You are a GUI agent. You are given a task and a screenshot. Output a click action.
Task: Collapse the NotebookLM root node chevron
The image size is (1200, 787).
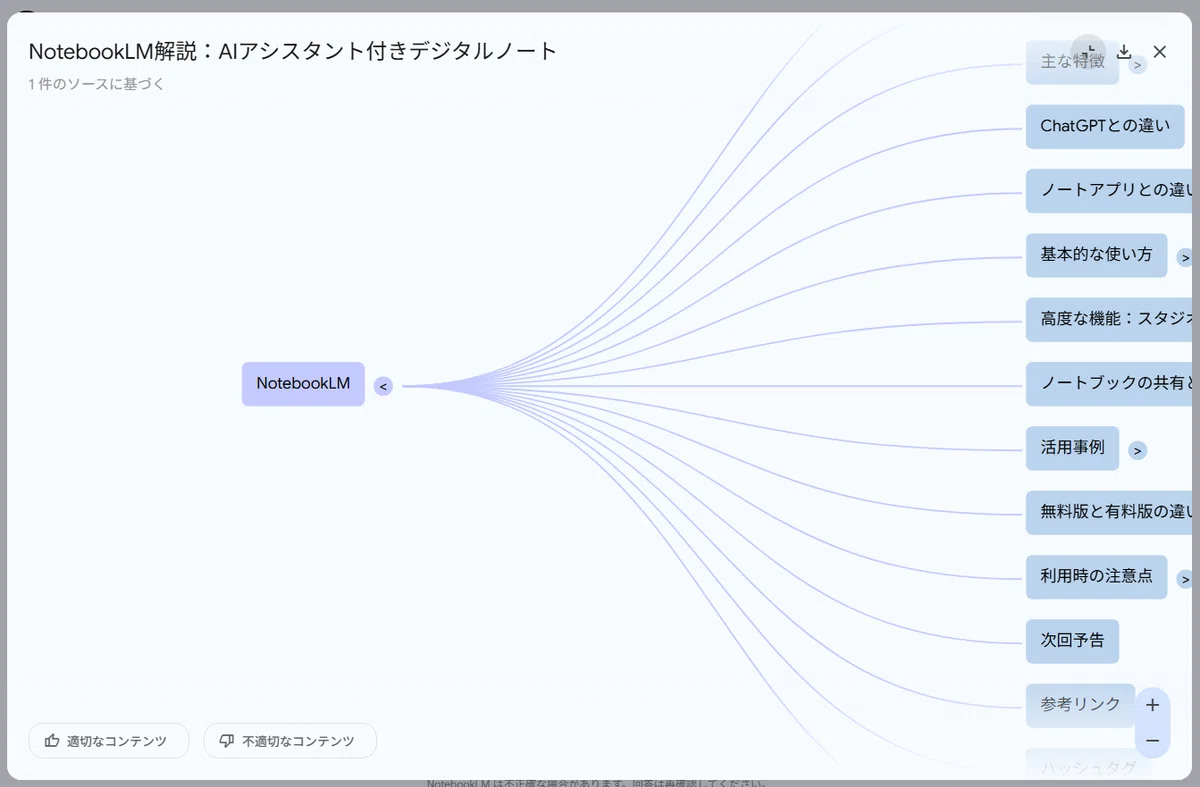(383, 386)
